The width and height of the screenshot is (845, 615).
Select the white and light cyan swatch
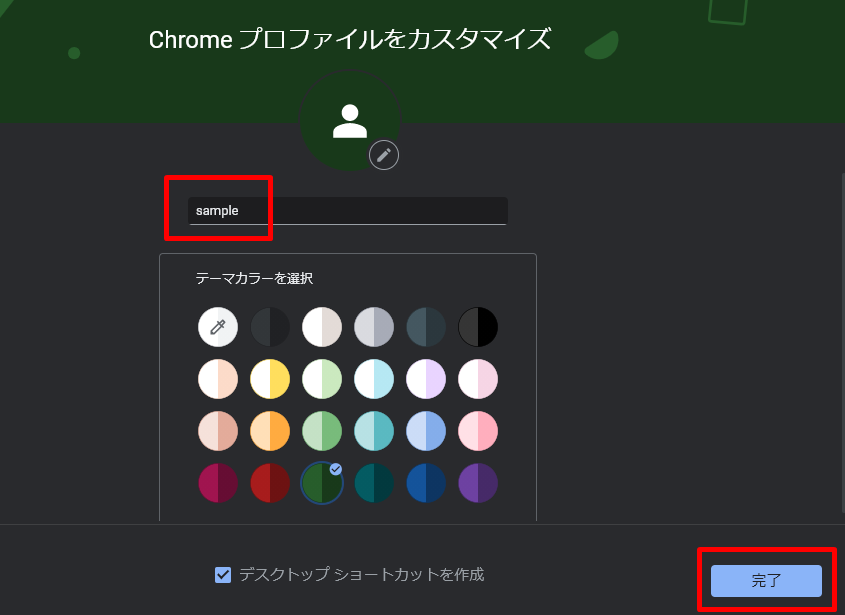pyautogui.click(x=374, y=379)
